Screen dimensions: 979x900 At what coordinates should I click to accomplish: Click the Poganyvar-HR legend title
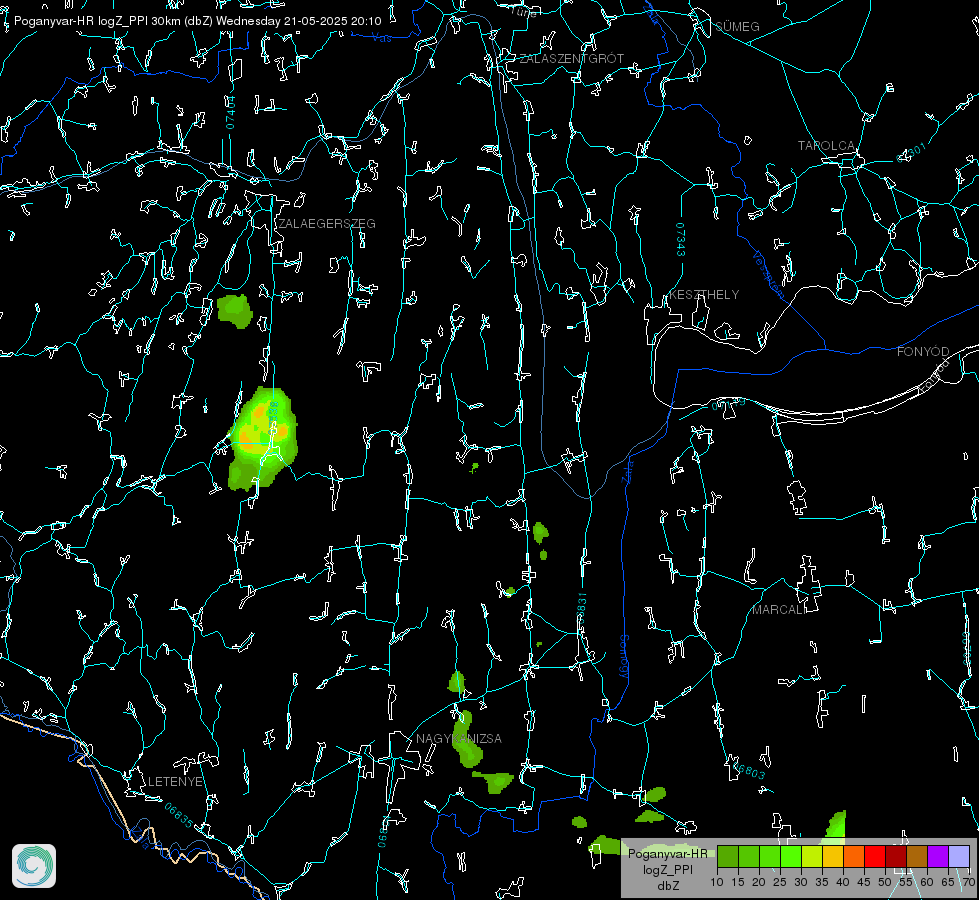point(667,854)
